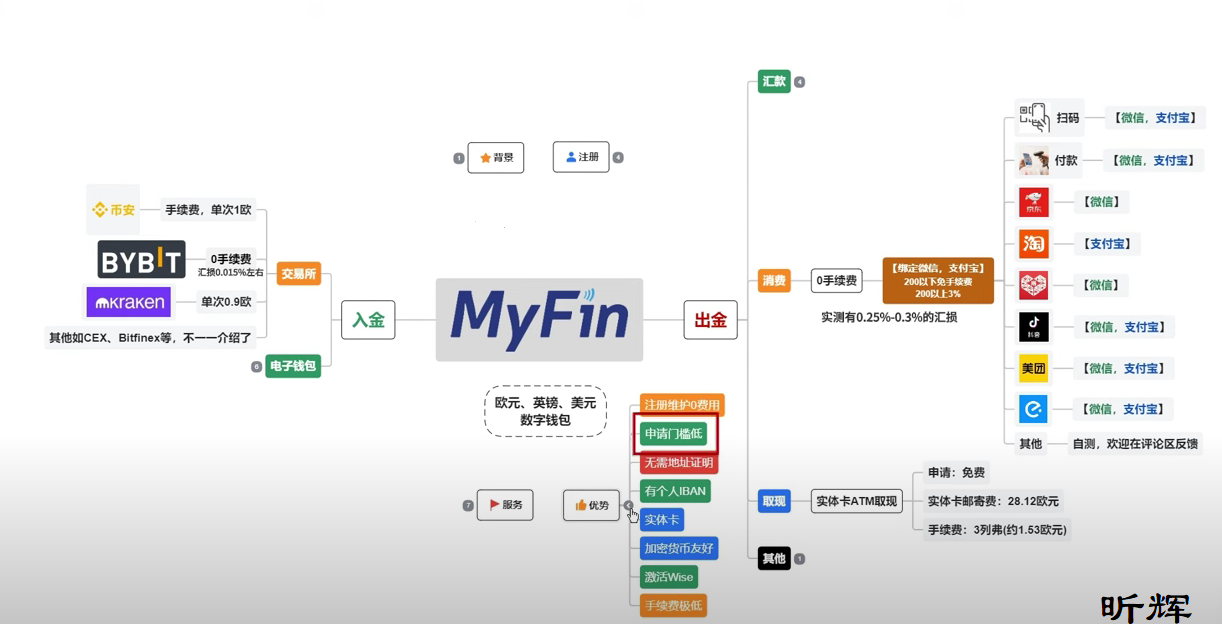Viewport: 1222px width, 624px height.
Task: Click the 单次0.9欧 text
Action: 226,301
